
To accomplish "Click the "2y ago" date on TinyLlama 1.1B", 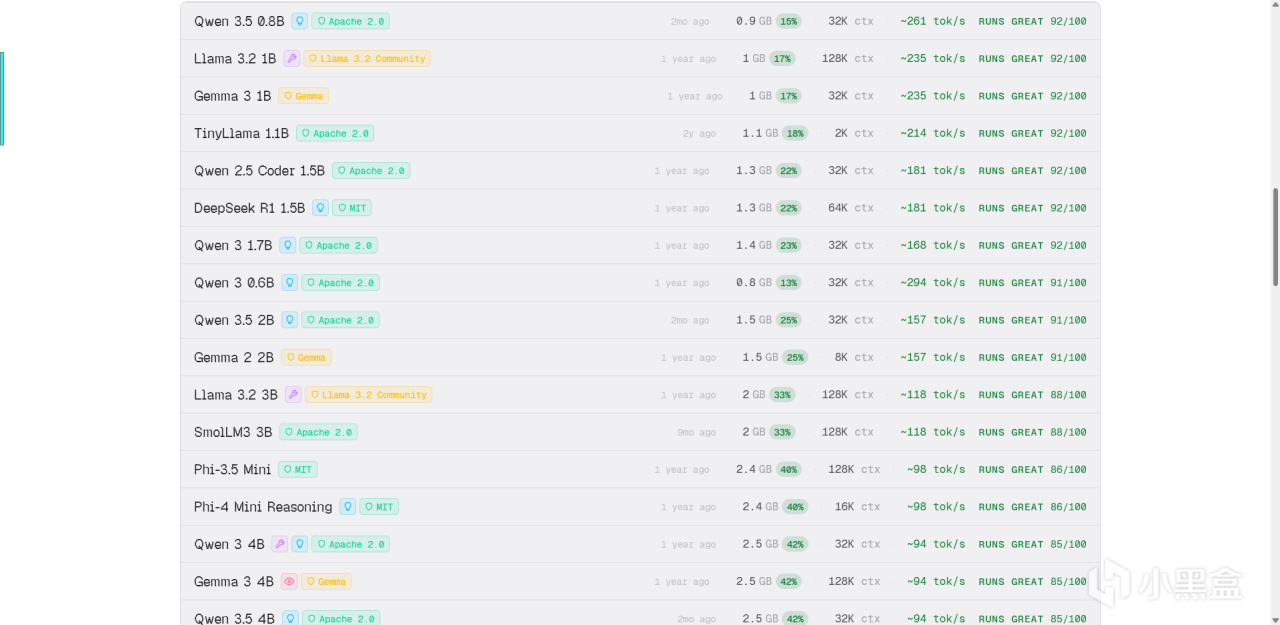I will coord(699,134).
